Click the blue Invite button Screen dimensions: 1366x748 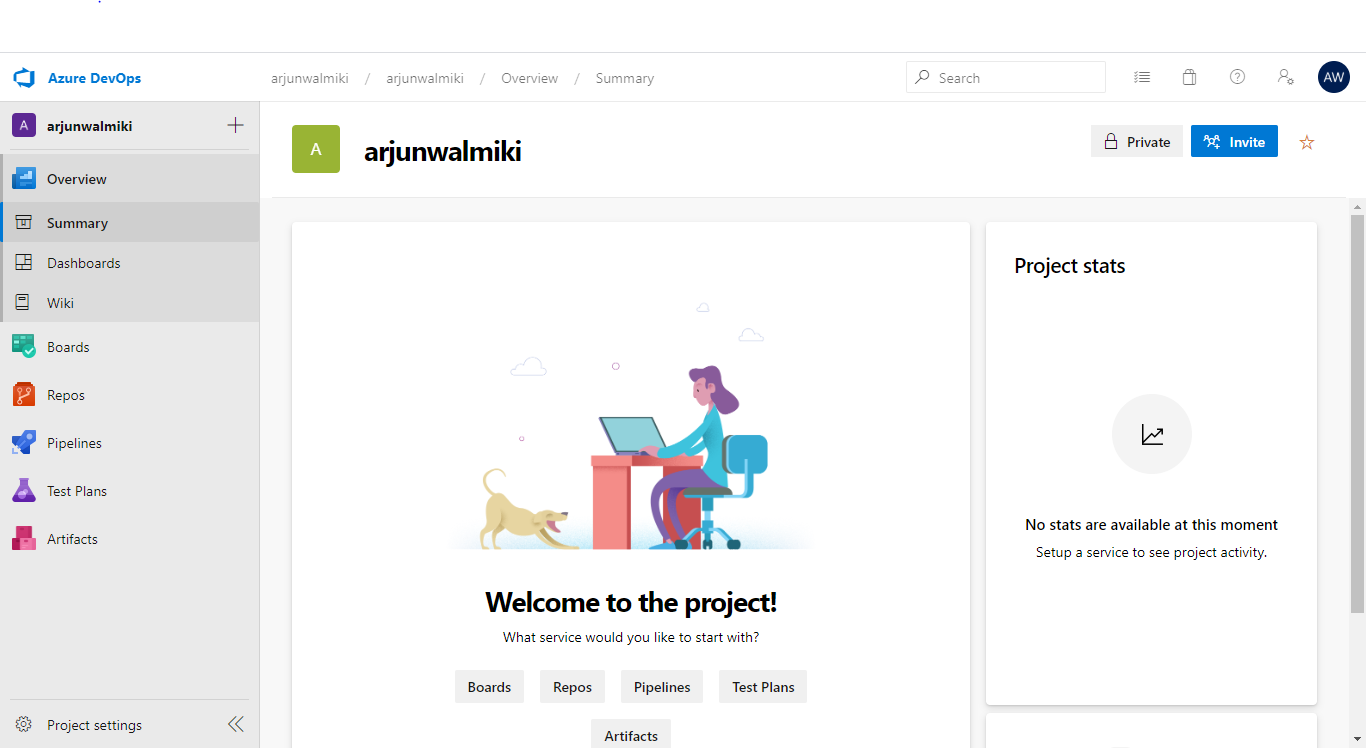click(x=1234, y=142)
